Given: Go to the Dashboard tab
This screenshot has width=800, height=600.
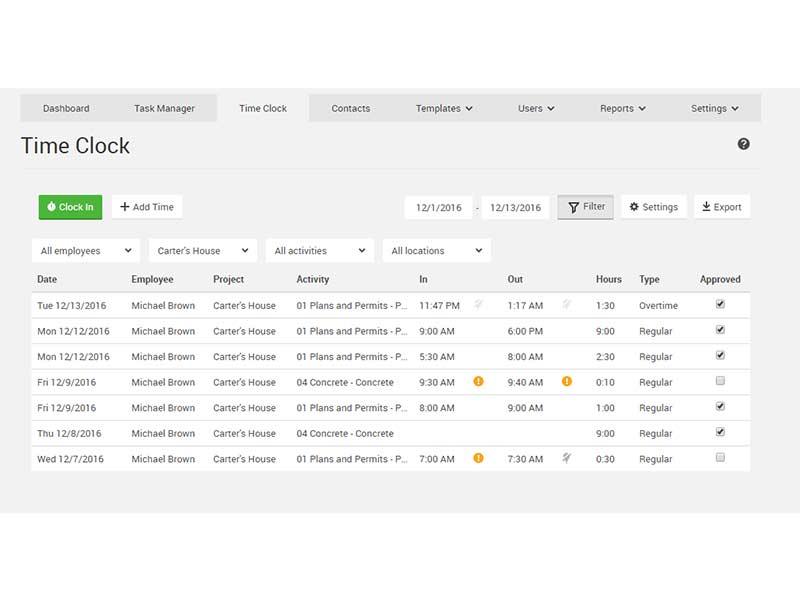Looking at the screenshot, I should pyautogui.click(x=66, y=108).
